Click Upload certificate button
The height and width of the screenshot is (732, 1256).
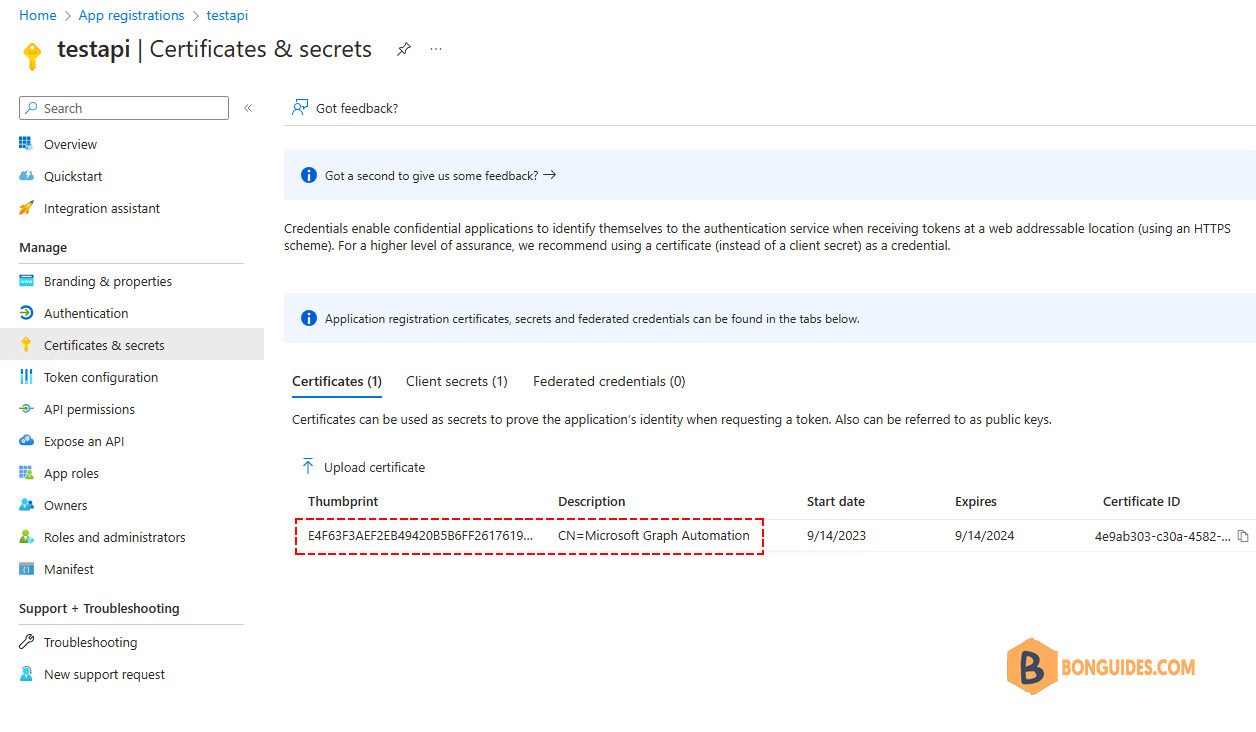click(363, 467)
